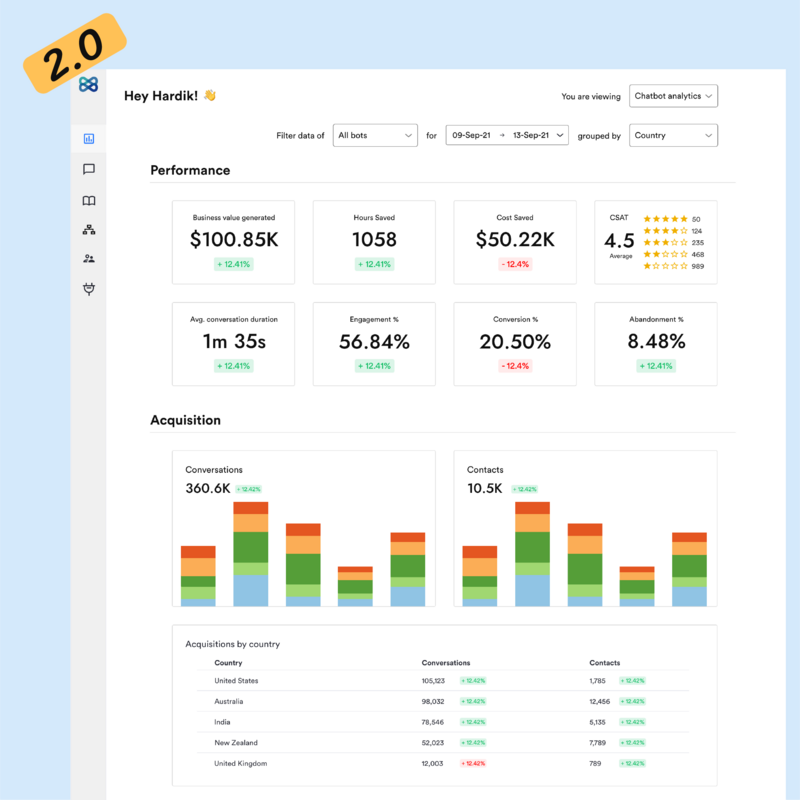Viewport: 800px width, 800px height.
Task: Click the +12.42% badge next to Contacts total
Action: pos(524,489)
